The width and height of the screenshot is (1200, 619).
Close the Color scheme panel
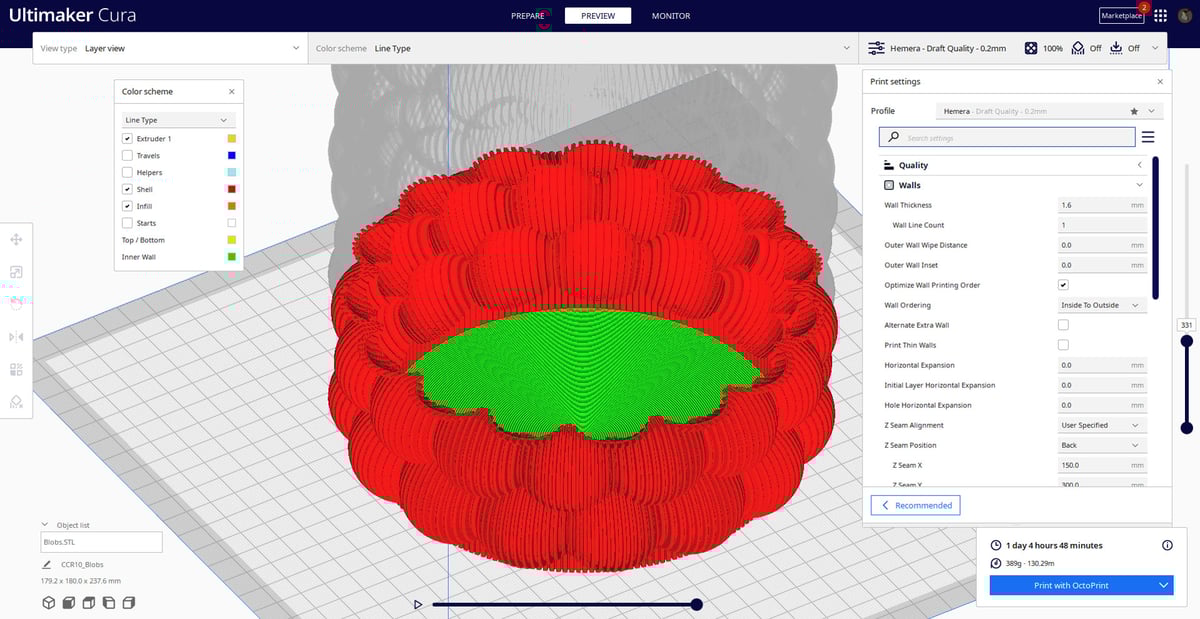click(232, 91)
